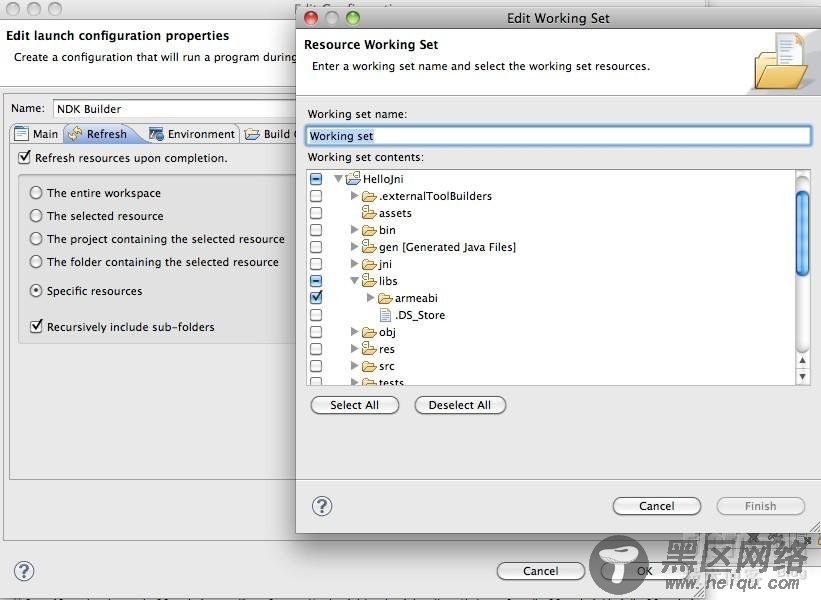Expand the .externalToolBuilders folder
821x600 pixels.
[354, 196]
